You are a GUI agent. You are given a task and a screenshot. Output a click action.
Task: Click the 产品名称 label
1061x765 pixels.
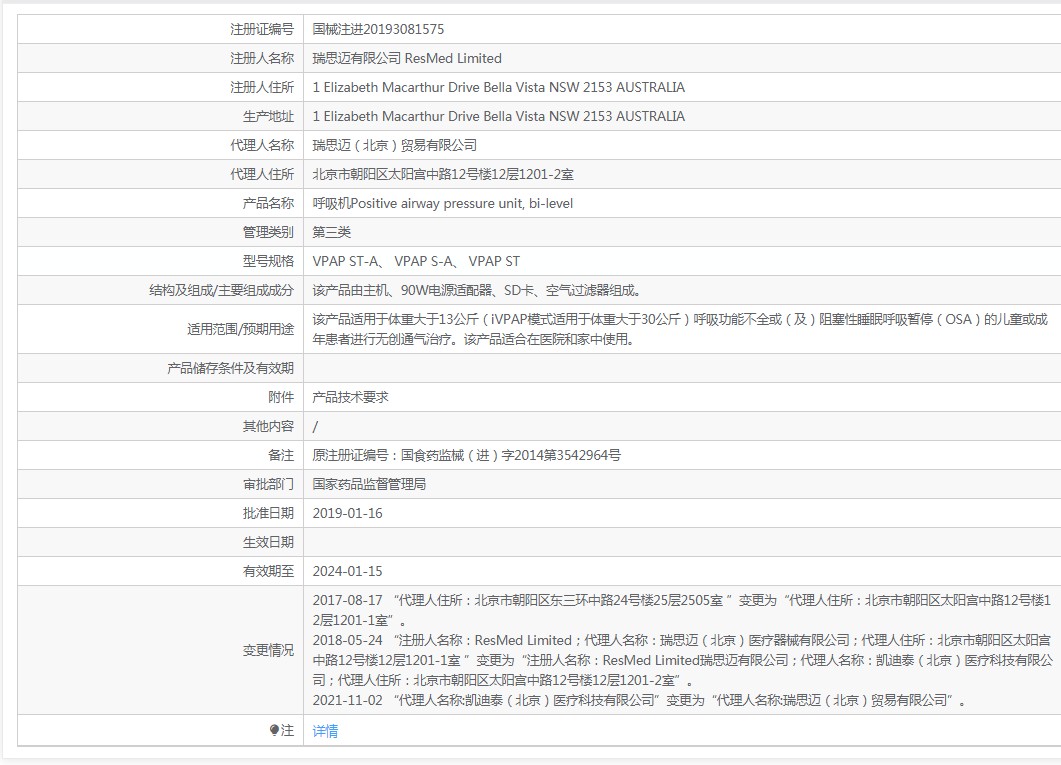coord(269,204)
